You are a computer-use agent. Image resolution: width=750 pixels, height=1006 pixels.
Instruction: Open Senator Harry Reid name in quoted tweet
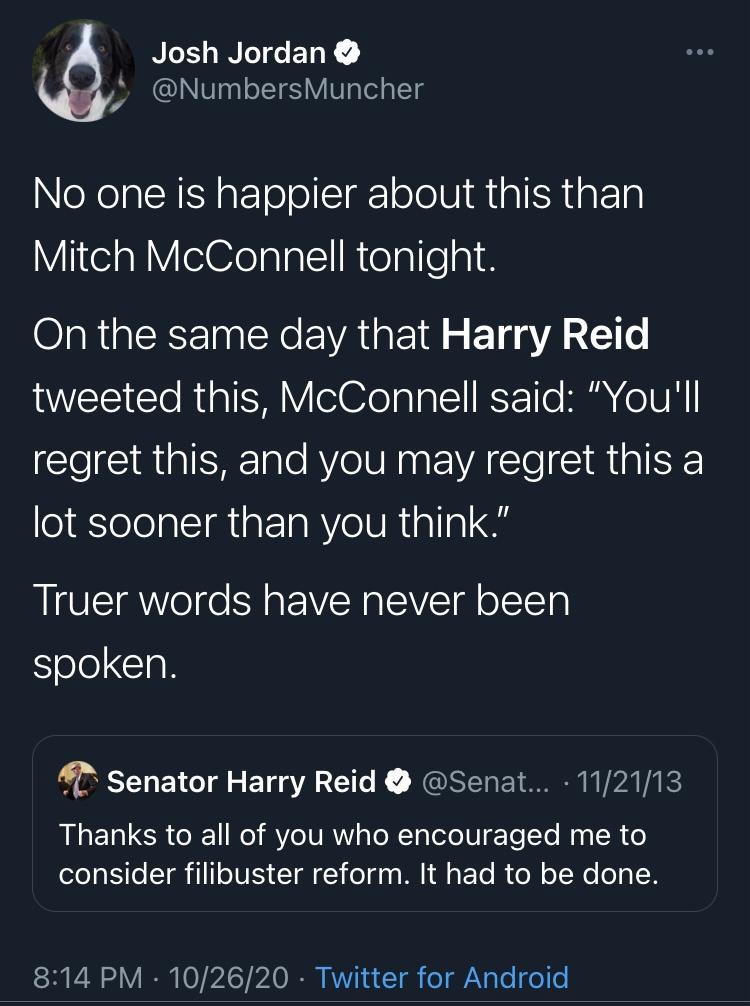pyautogui.click(x=241, y=781)
